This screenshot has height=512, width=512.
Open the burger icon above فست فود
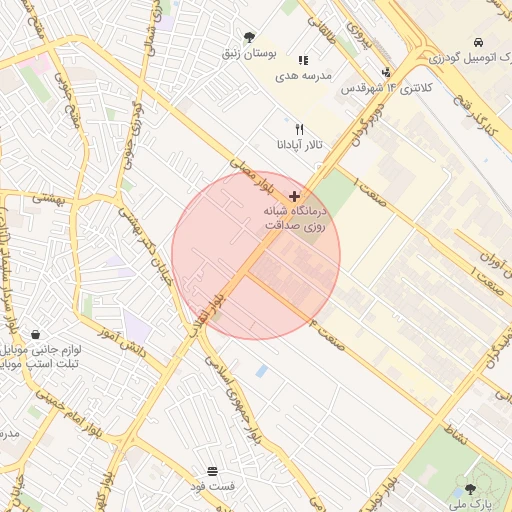[x=212, y=471]
